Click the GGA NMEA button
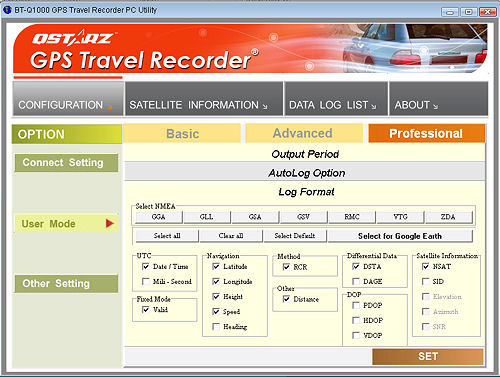This screenshot has height=377, width=500. pos(159,217)
